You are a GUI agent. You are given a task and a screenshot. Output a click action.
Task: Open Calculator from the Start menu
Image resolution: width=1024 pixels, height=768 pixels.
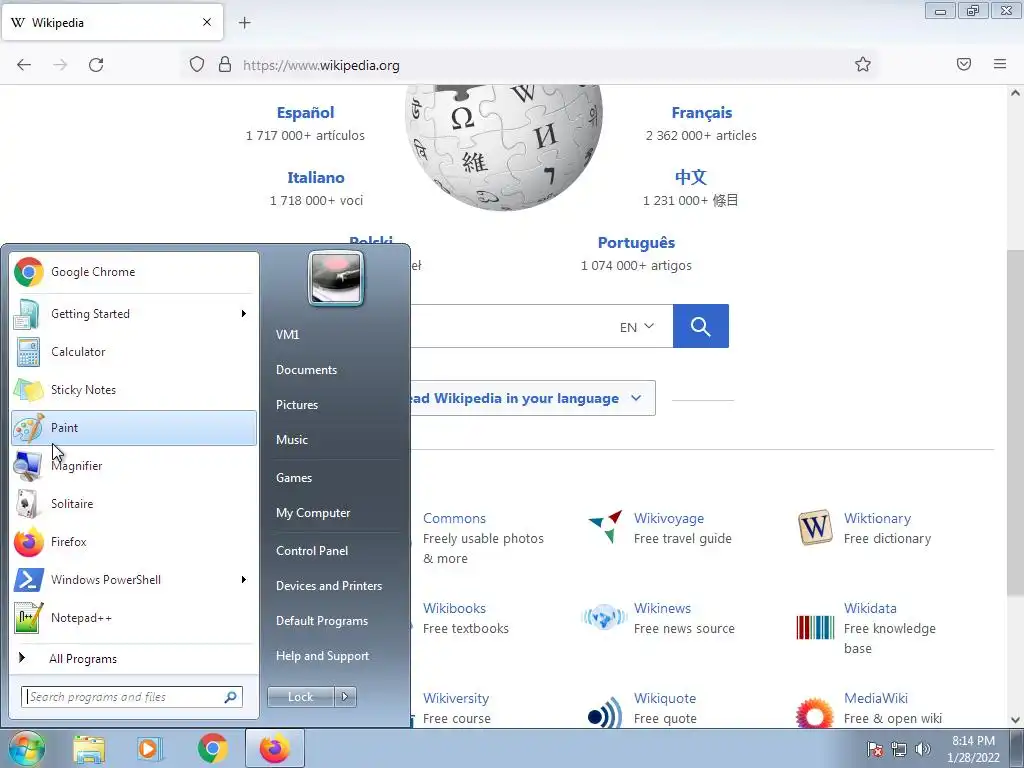(134, 351)
